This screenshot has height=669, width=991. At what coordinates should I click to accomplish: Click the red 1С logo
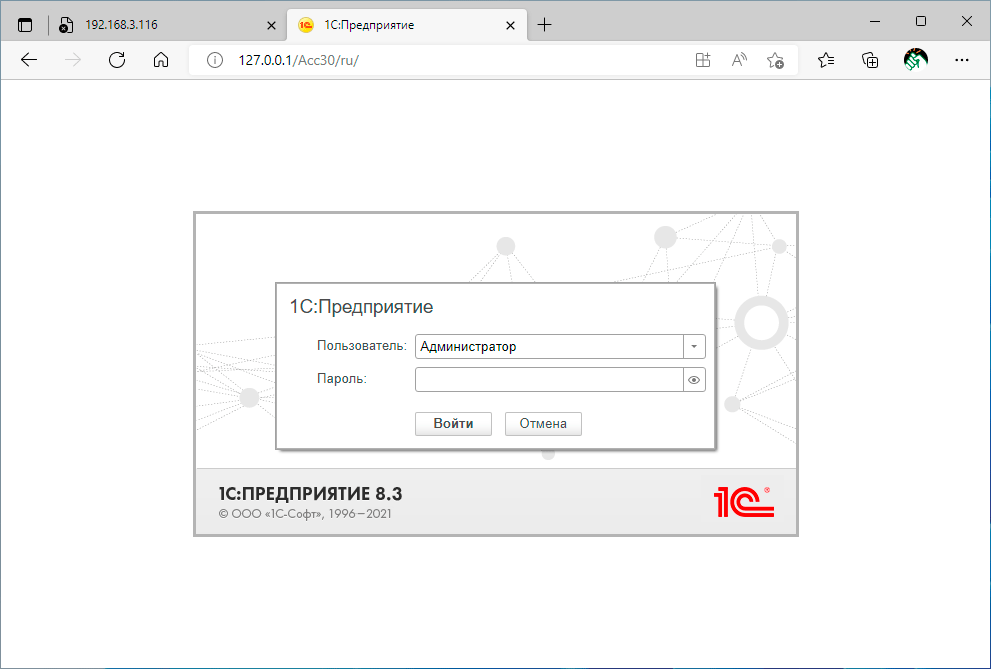pos(744,502)
